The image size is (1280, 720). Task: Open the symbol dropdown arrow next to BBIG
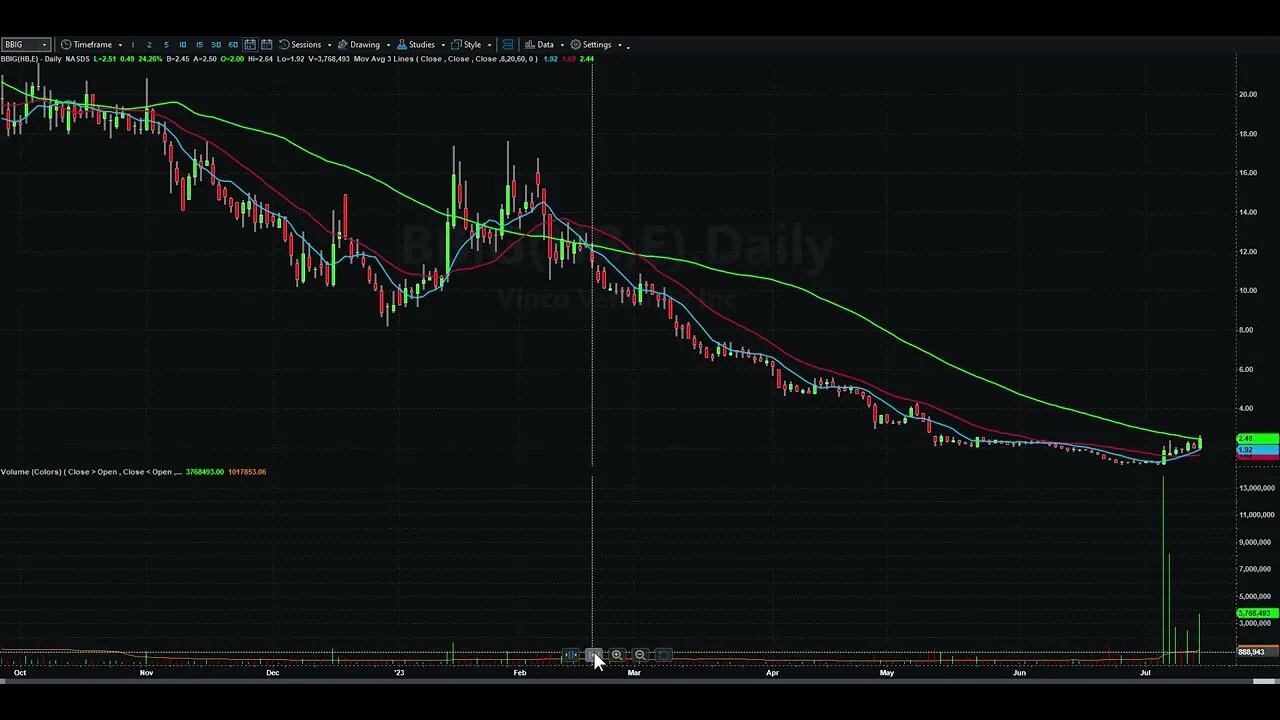coord(45,45)
